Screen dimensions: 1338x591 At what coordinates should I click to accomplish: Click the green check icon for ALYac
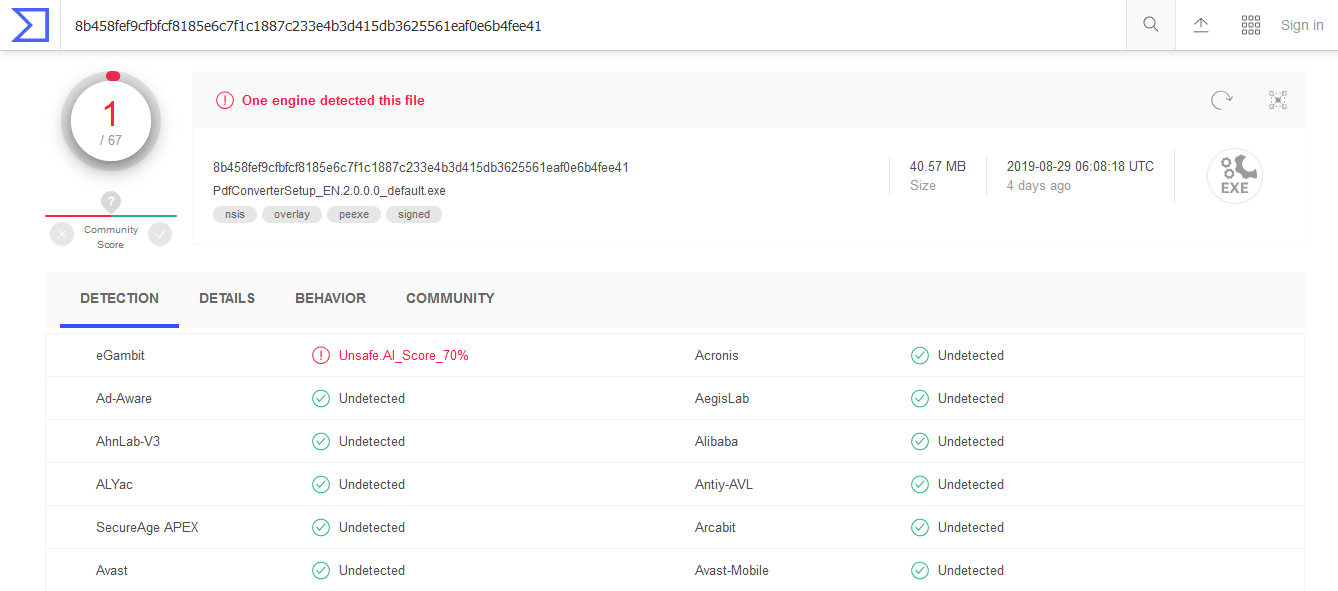tap(320, 484)
